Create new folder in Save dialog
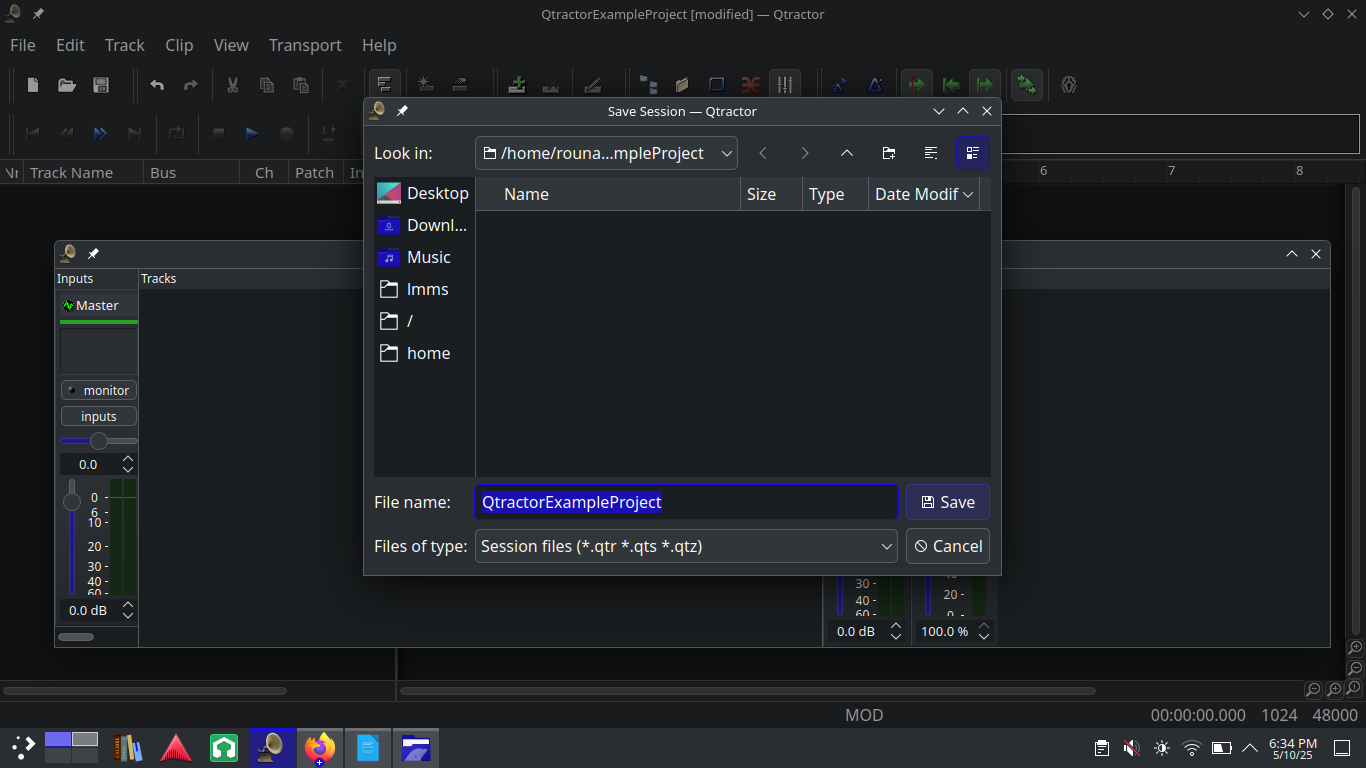The width and height of the screenshot is (1366, 768). [x=889, y=153]
